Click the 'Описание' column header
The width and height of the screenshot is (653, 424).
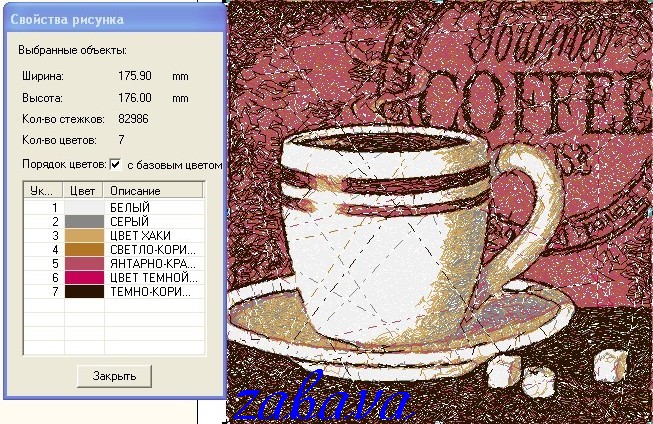click(153, 191)
